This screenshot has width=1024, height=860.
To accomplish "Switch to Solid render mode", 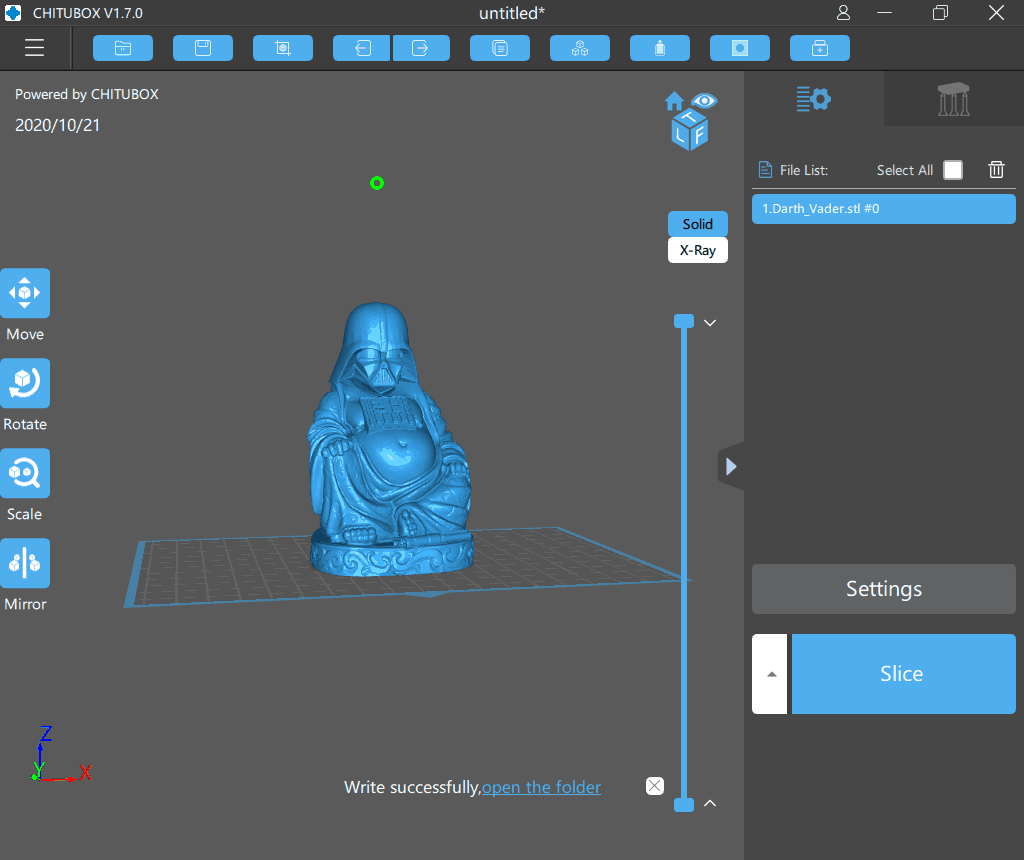I will pos(697,224).
